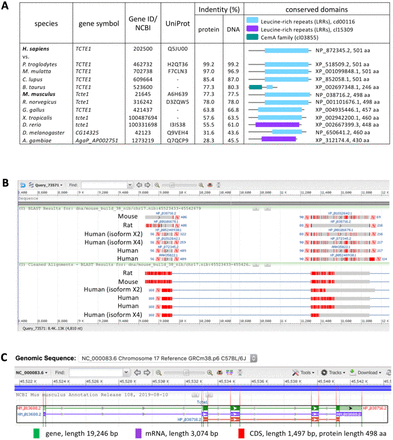
Task: Adjust the zoom slider in panel C toolbar
Action: [186, 372]
